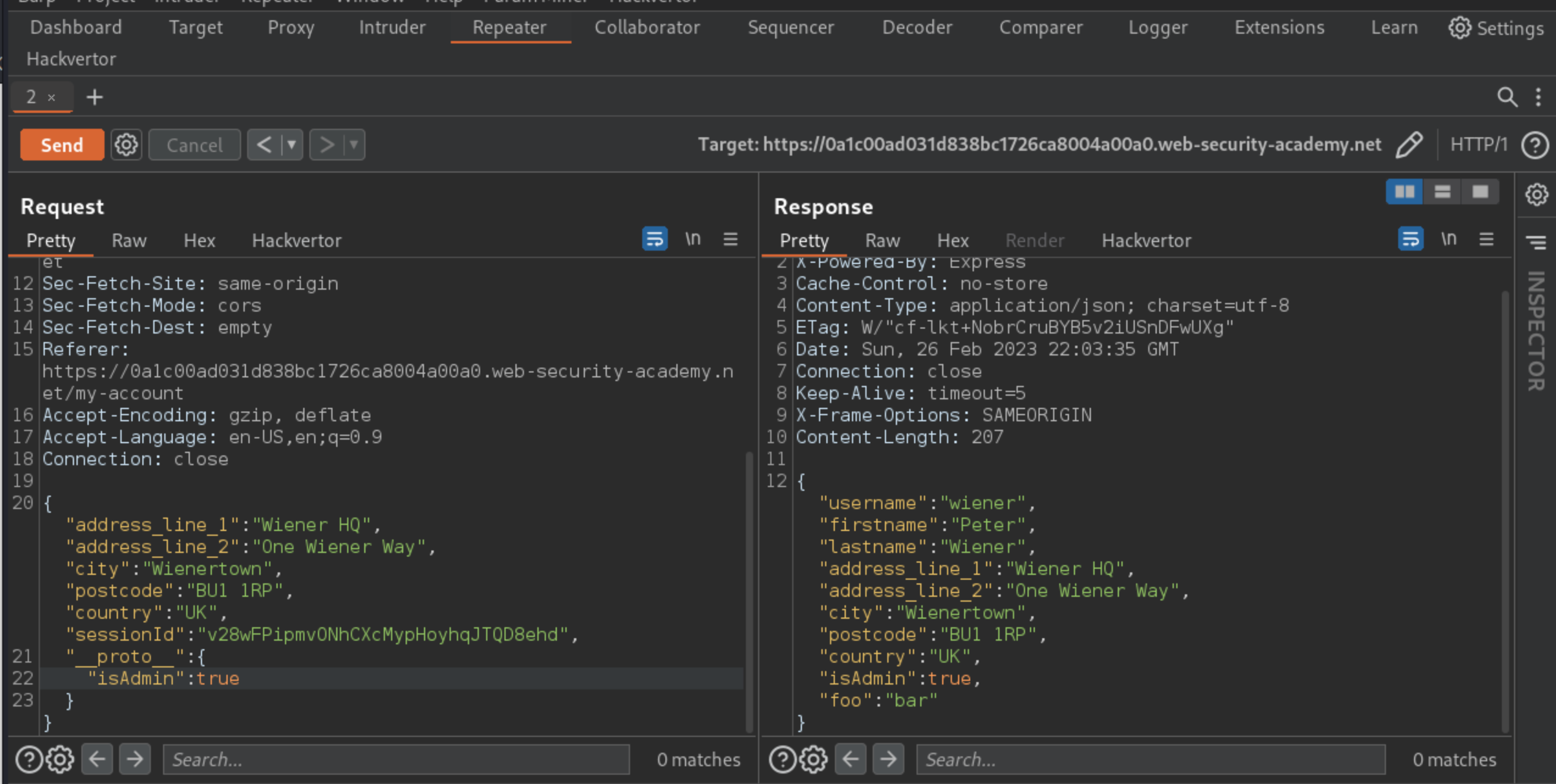The height and width of the screenshot is (784, 1556).
Task: Select response Pretty view
Action: (x=804, y=241)
